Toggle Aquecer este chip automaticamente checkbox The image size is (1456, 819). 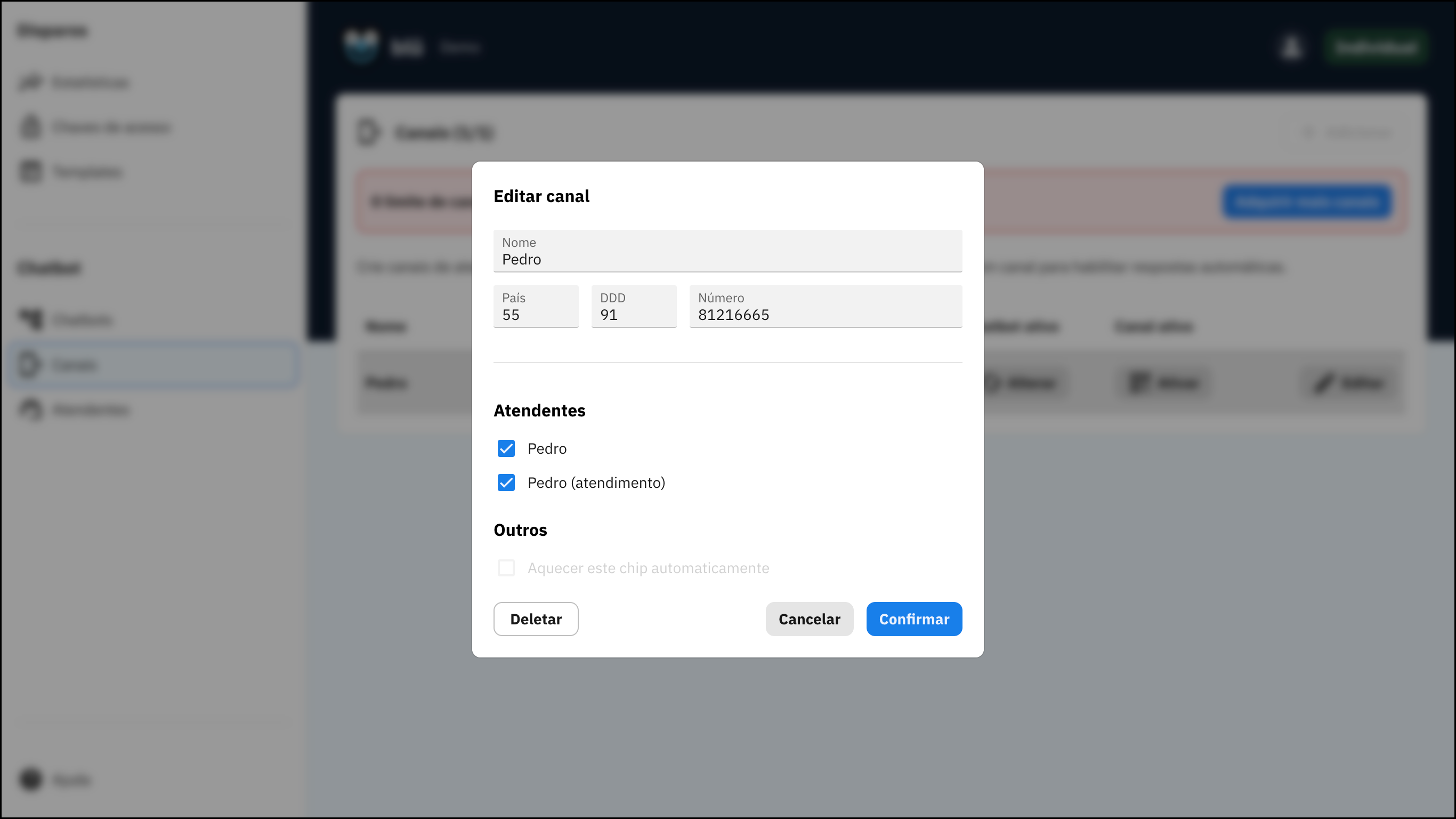point(506,567)
